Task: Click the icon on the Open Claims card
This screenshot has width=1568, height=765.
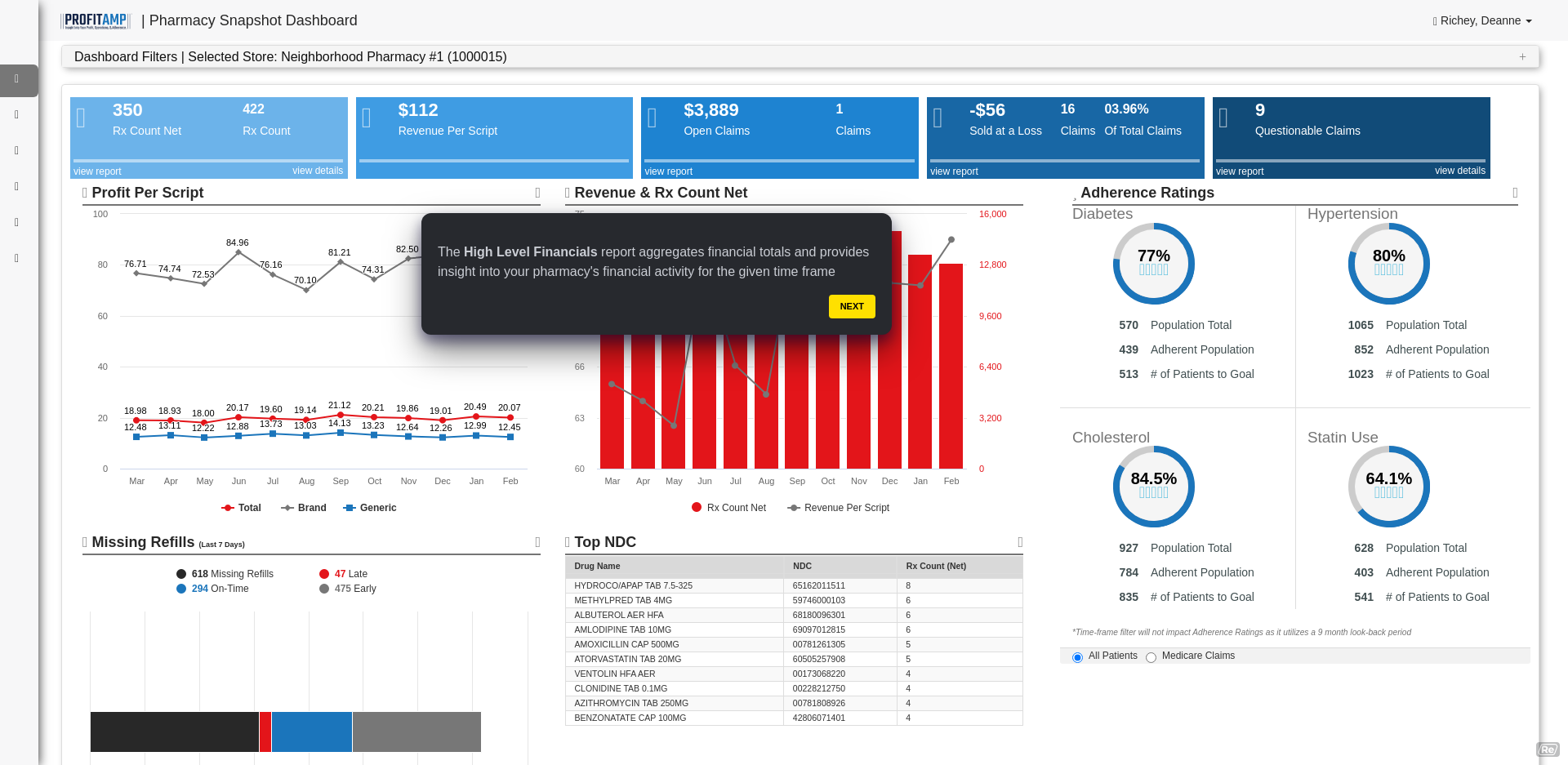Action: pyautogui.click(x=653, y=118)
